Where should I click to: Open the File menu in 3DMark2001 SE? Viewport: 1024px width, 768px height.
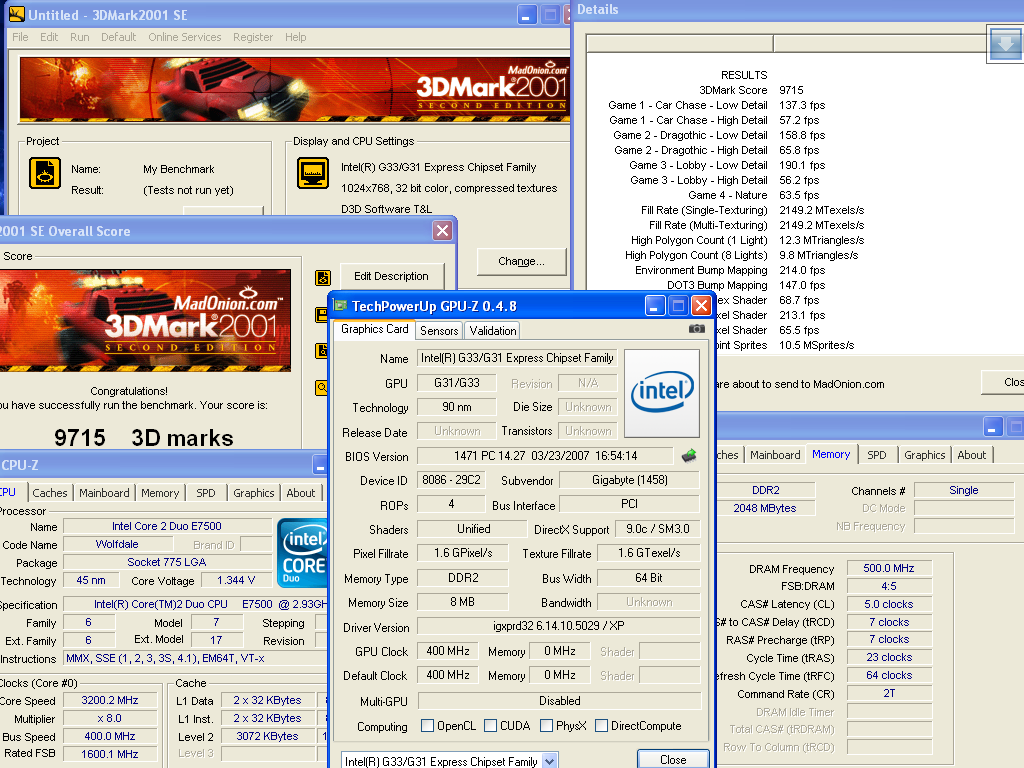click(x=20, y=37)
